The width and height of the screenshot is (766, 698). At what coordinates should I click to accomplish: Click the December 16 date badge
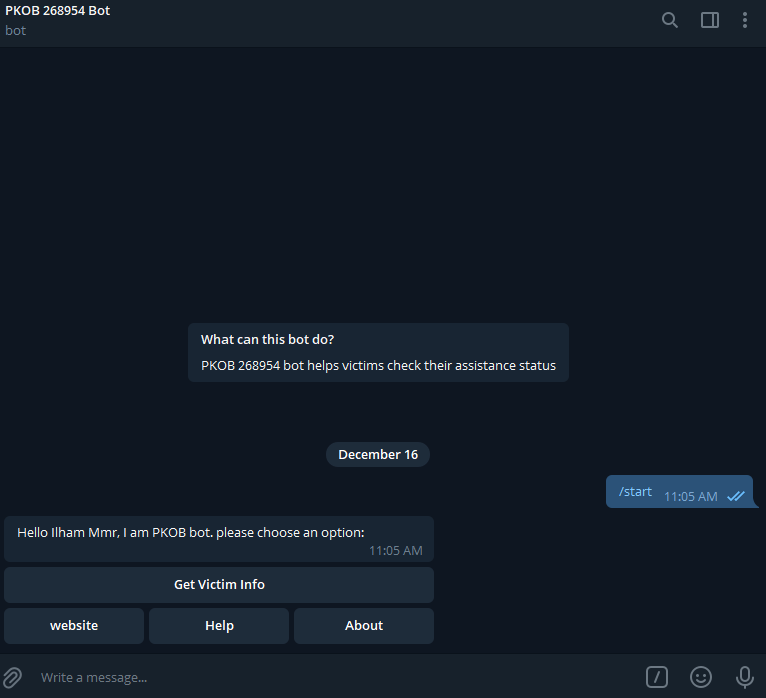378,455
